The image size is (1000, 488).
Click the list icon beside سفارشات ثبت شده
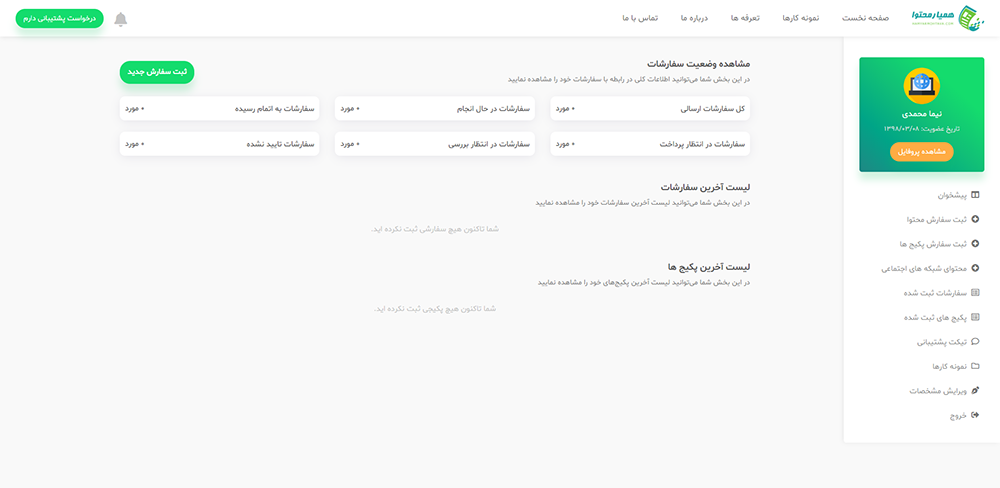point(974,293)
